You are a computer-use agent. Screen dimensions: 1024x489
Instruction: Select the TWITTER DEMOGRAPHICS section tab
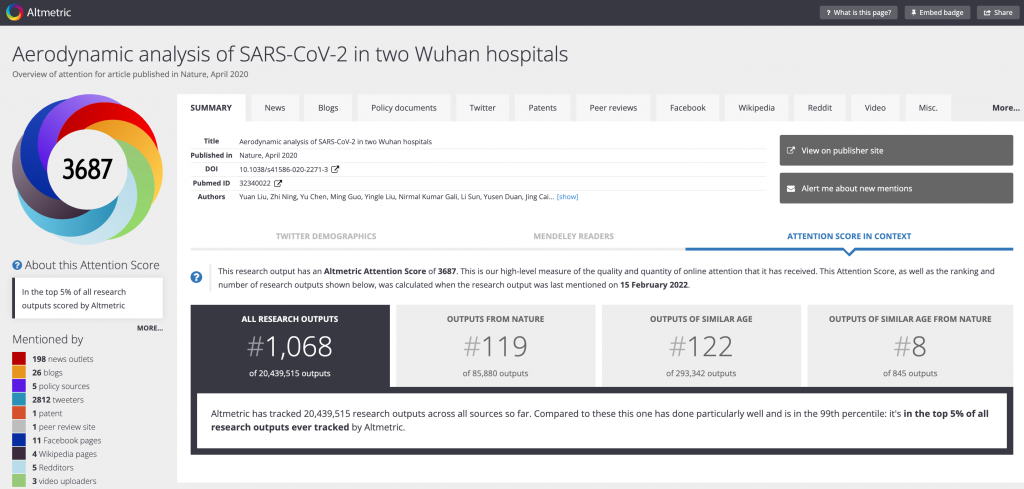(x=326, y=236)
